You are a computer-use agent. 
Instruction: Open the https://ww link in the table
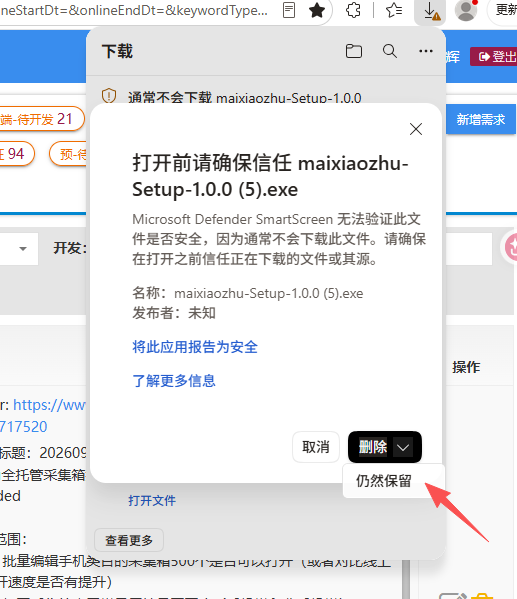coord(49,405)
